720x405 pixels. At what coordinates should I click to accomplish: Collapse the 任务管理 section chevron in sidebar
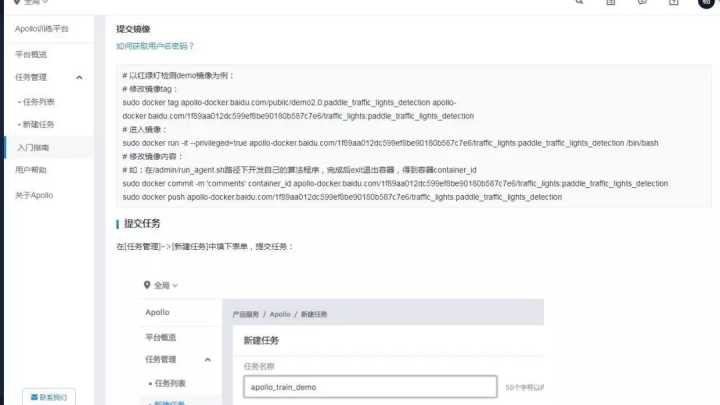click(79, 77)
